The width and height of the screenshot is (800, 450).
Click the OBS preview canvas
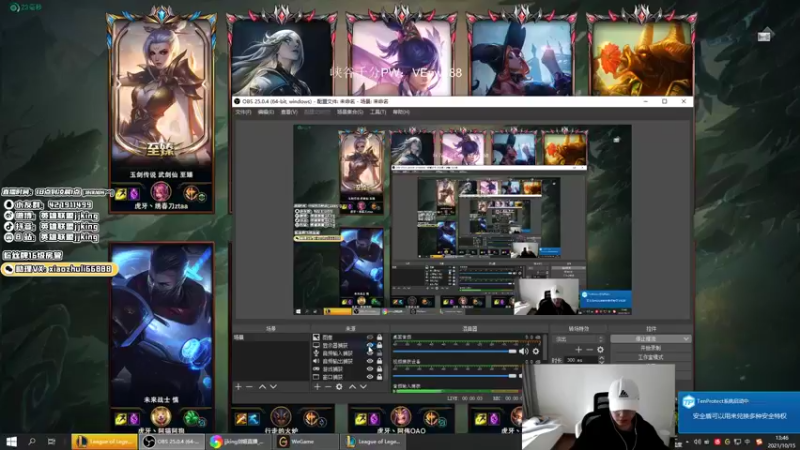[462, 219]
